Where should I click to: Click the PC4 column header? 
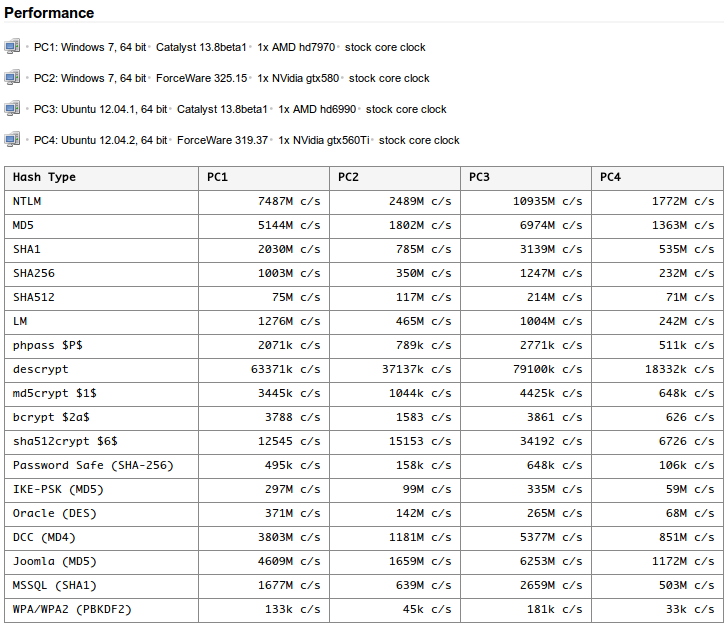[610, 177]
